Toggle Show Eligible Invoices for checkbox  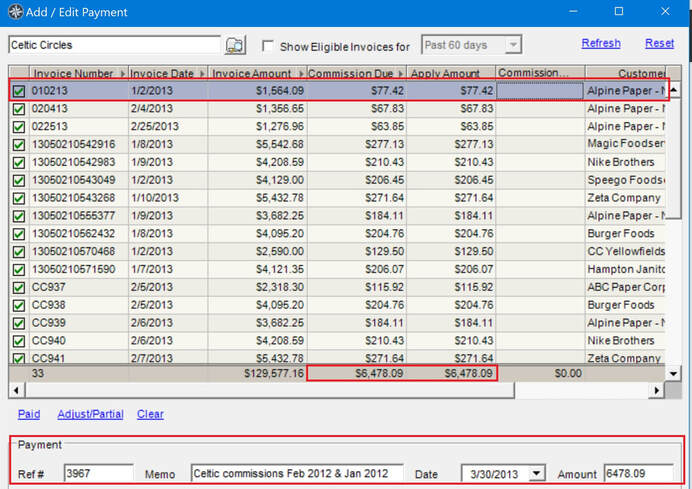(x=267, y=46)
